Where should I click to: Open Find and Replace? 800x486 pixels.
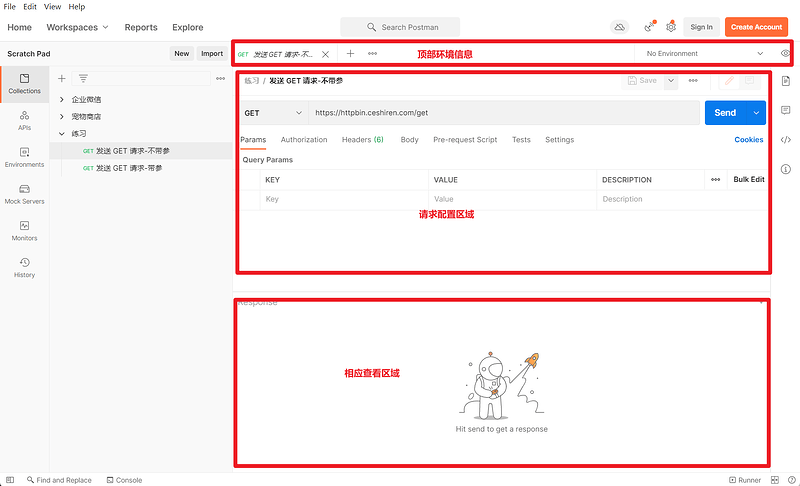(x=59, y=480)
